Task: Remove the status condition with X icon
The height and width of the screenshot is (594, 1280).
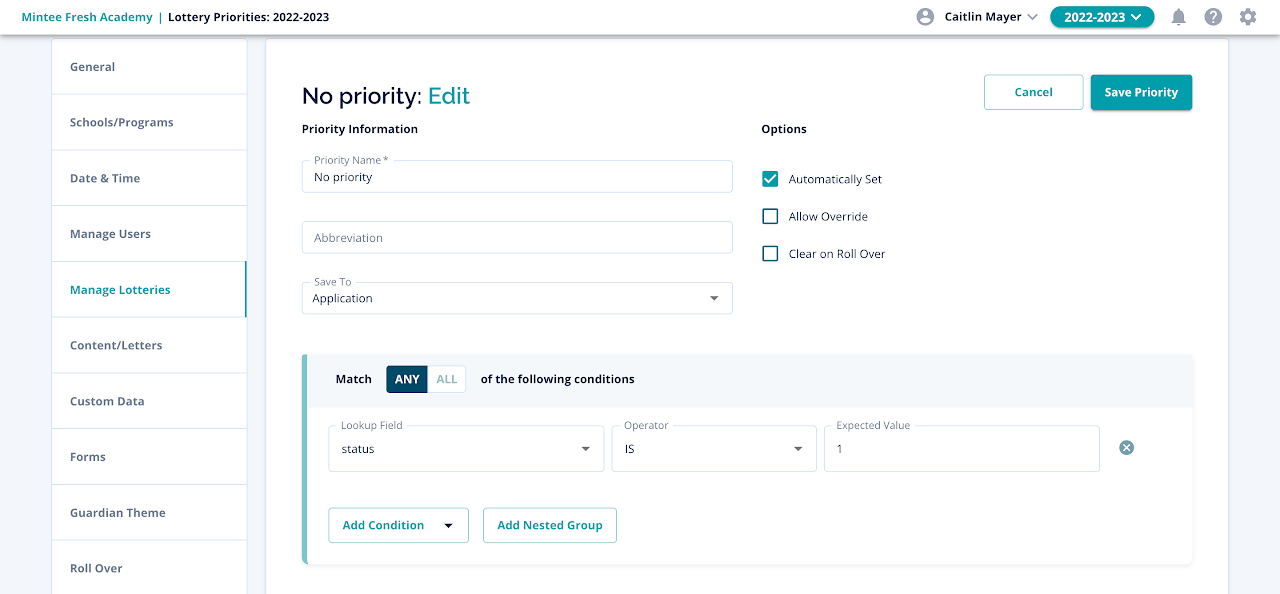Action: (1126, 448)
